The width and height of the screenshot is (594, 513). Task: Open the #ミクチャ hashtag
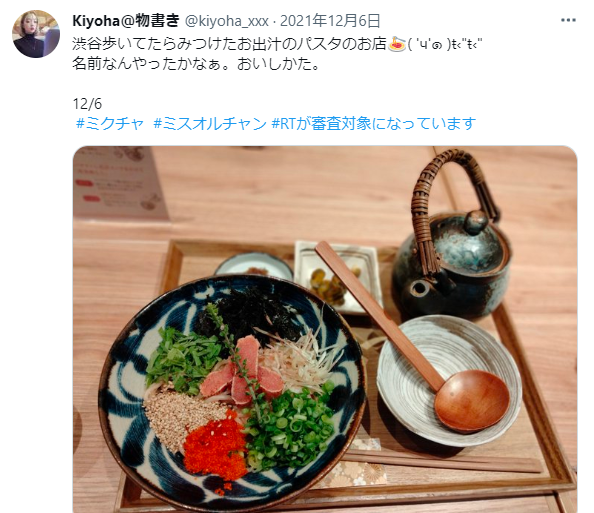pyautogui.click(x=110, y=124)
